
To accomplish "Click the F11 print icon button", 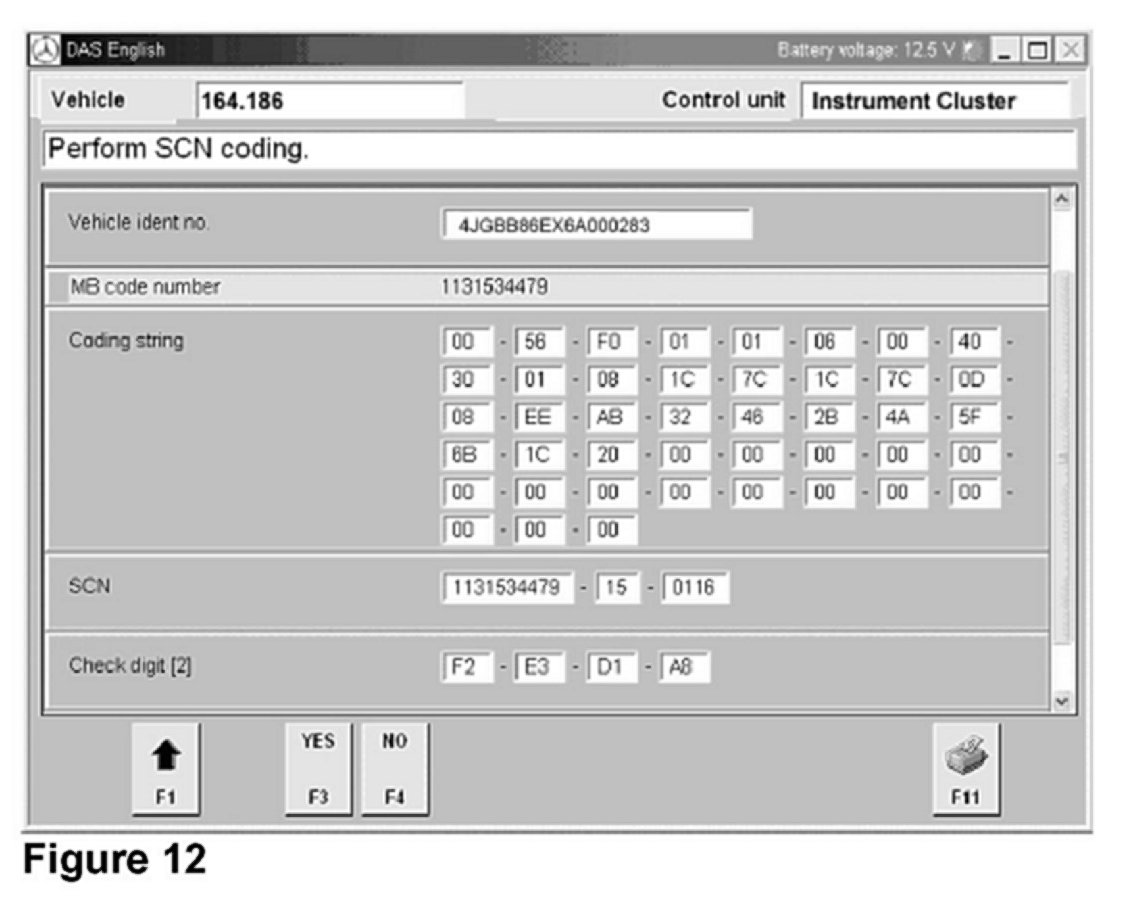I will pyautogui.click(x=965, y=767).
